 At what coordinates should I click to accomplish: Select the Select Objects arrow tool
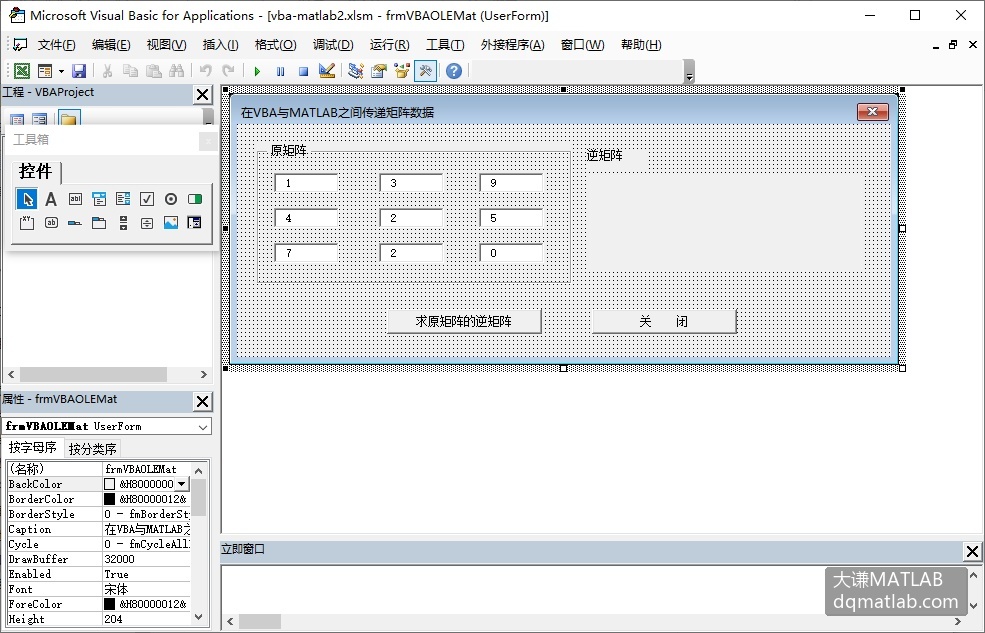pyautogui.click(x=27, y=199)
